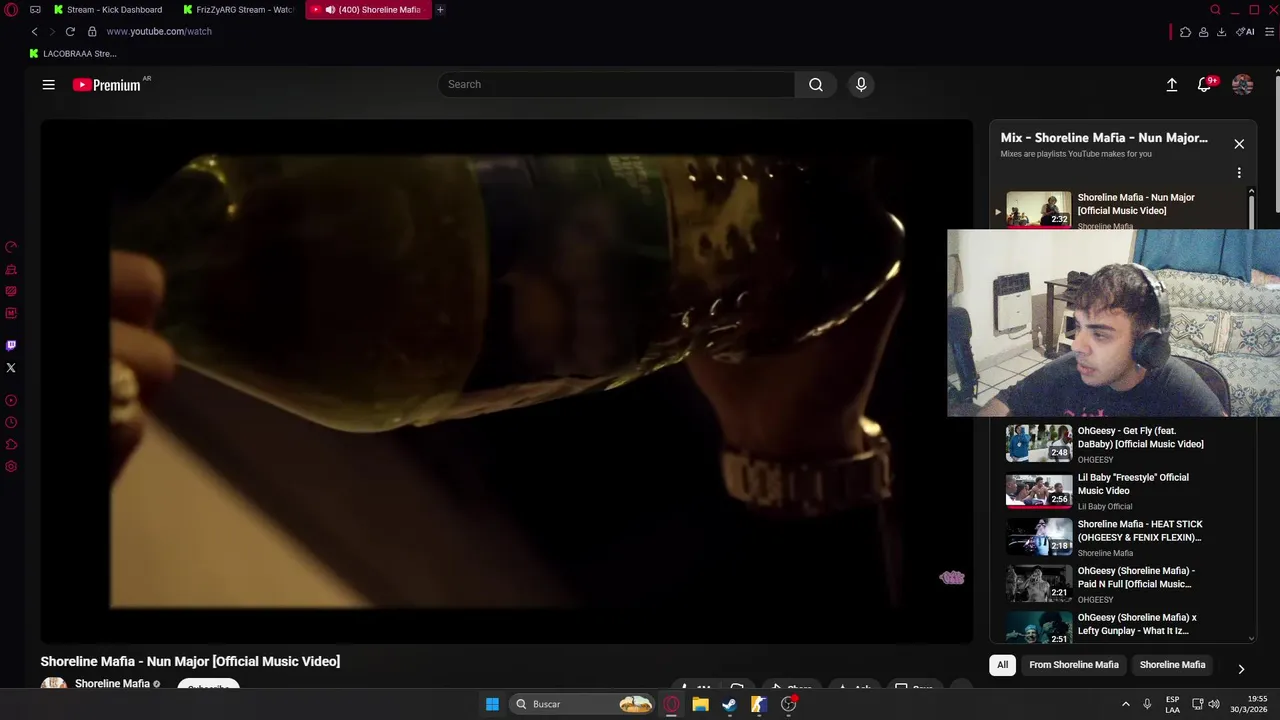1280x720 pixels.
Task: Open the Opera sidebar X icon
Action: pos(11,367)
